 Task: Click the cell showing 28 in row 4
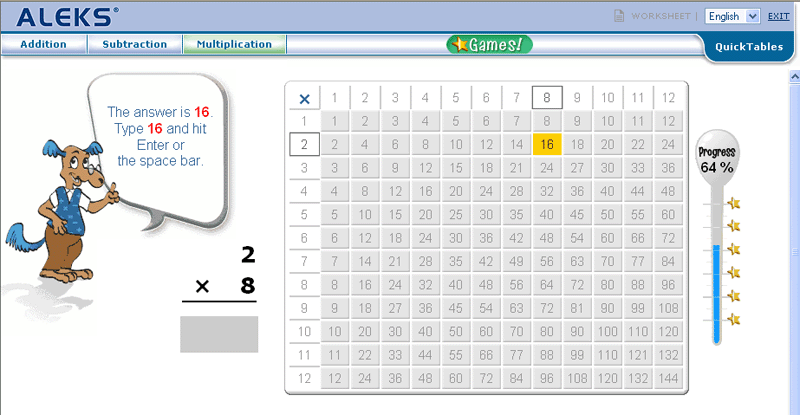(516, 191)
